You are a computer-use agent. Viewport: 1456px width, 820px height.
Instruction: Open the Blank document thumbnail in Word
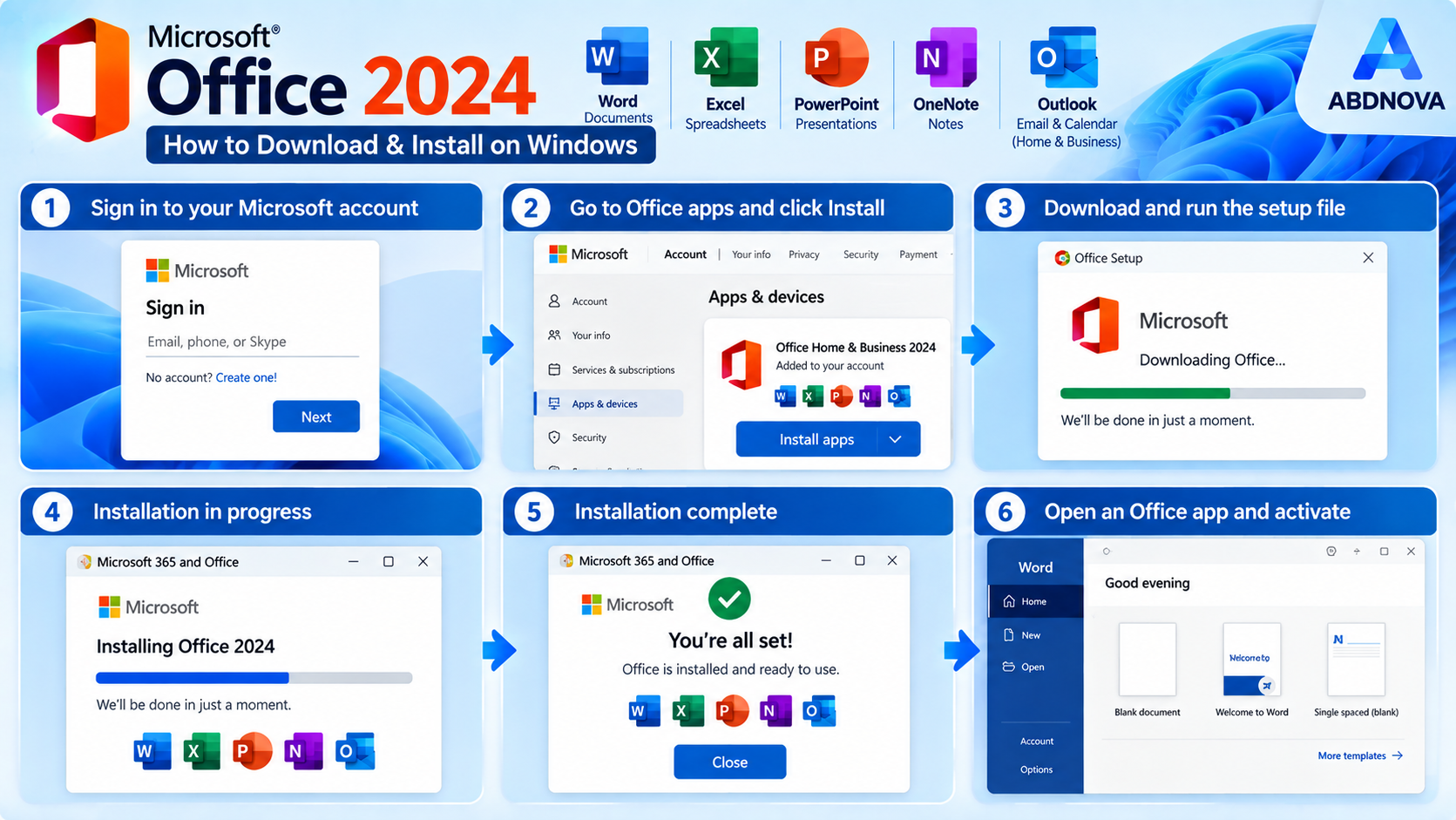pyautogui.click(x=1148, y=659)
